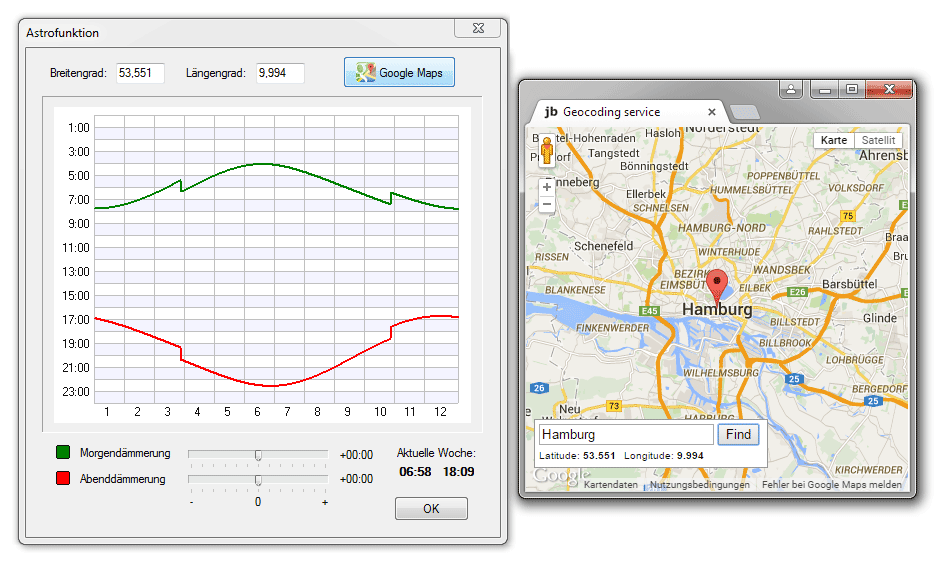This screenshot has height=564, width=934.
Task: Close the Geocoding service tab
Action: (711, 112)
